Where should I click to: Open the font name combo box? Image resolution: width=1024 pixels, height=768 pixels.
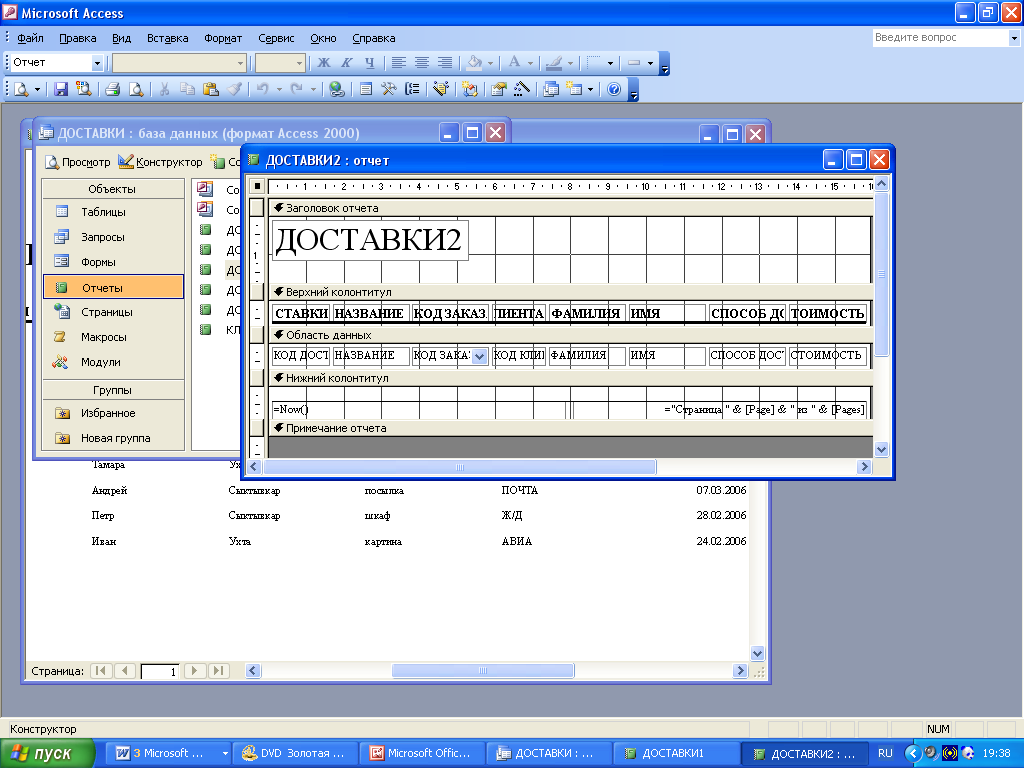[x=178, y=63]
